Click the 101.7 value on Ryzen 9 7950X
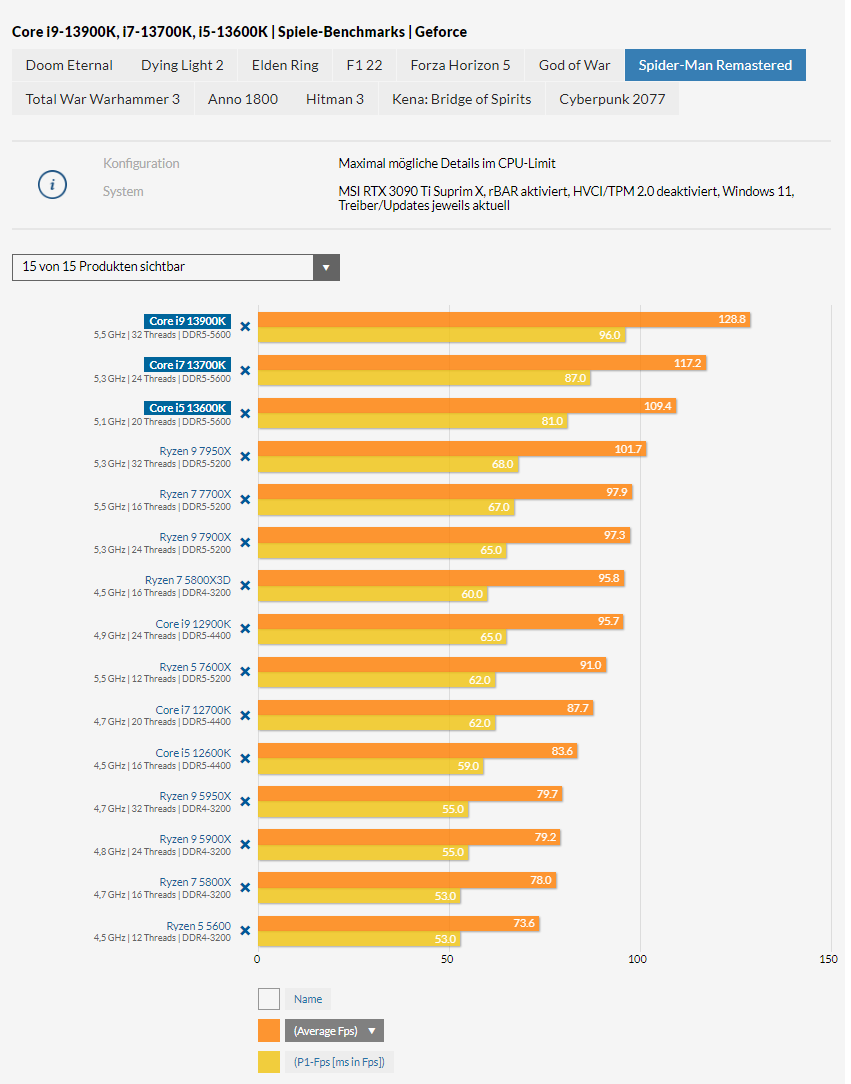Image resolution: width=851 pixels, height=1084 pixels. (x=628, y=449)
